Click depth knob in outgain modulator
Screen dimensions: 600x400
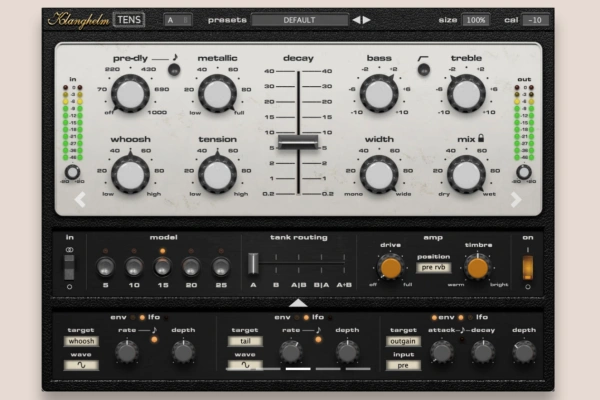[524, 352]
